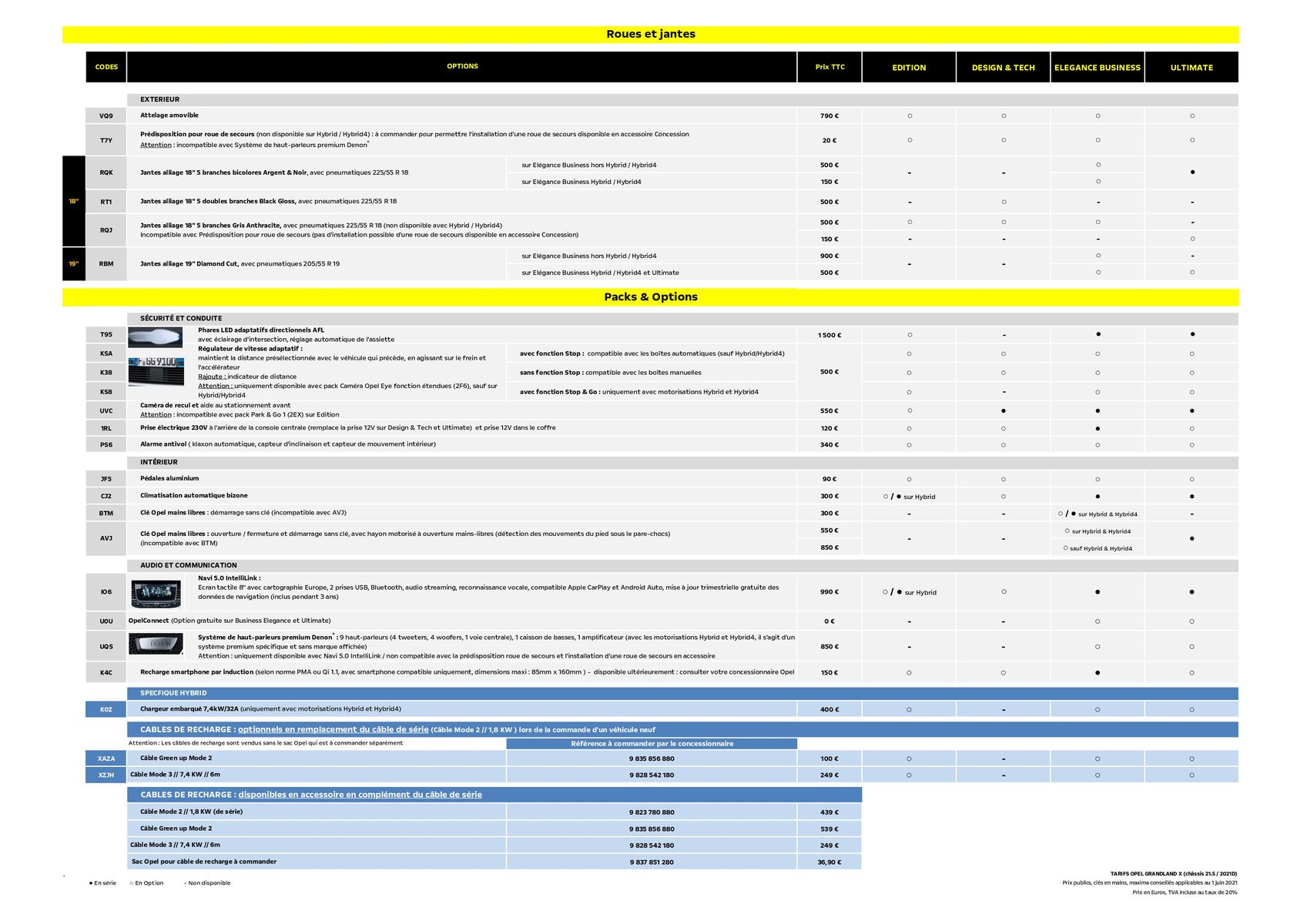
Task: Click the 990 € price cell
Action: [829, 592]
